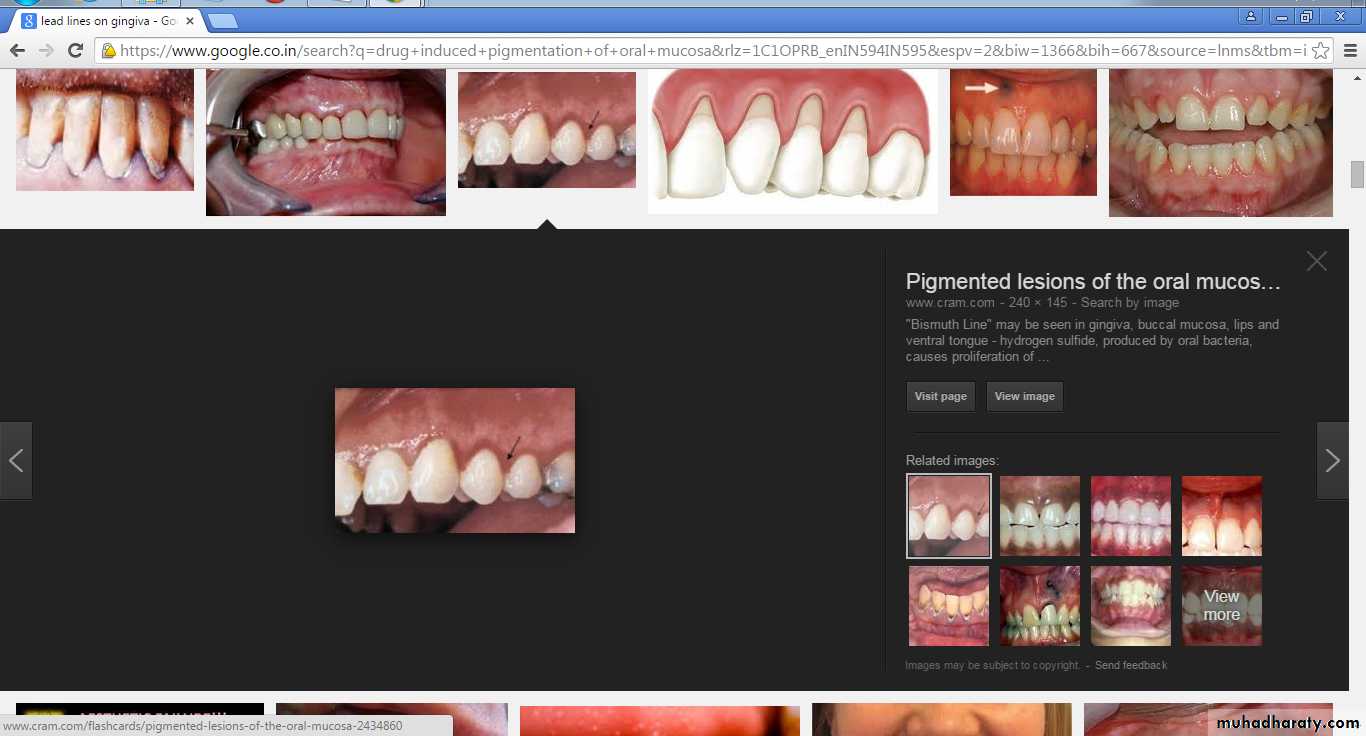
Task: Click the Visit page button
Action: 940,396
